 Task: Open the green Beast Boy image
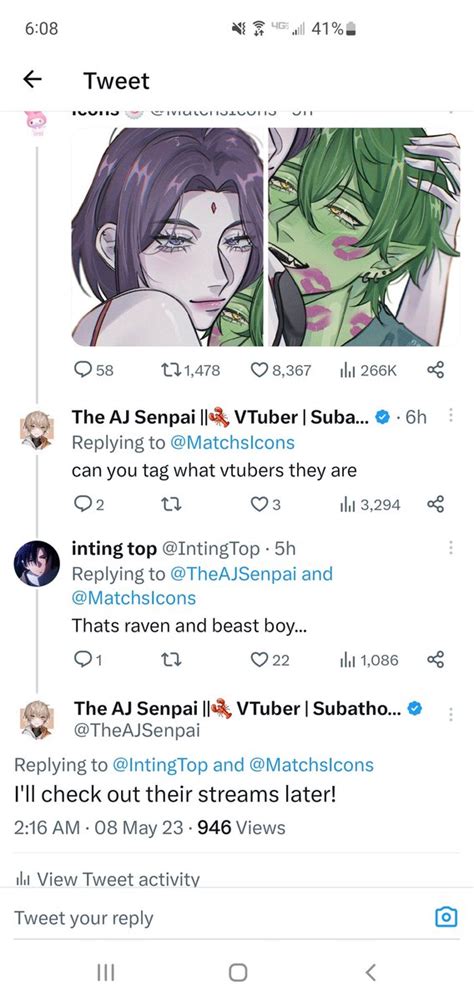tap(364, 237)
